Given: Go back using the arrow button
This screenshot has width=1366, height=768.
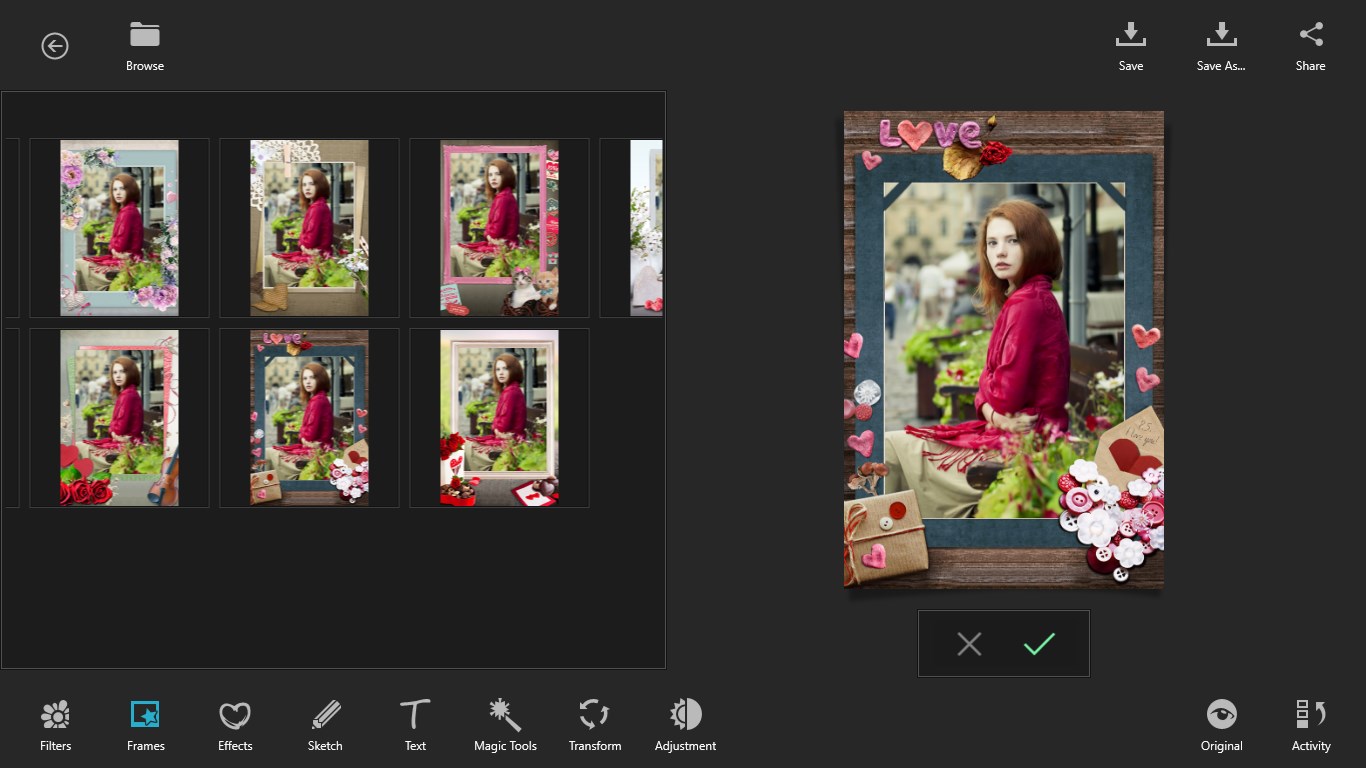Looking at the screenshot, I should [x=55, y=46].
